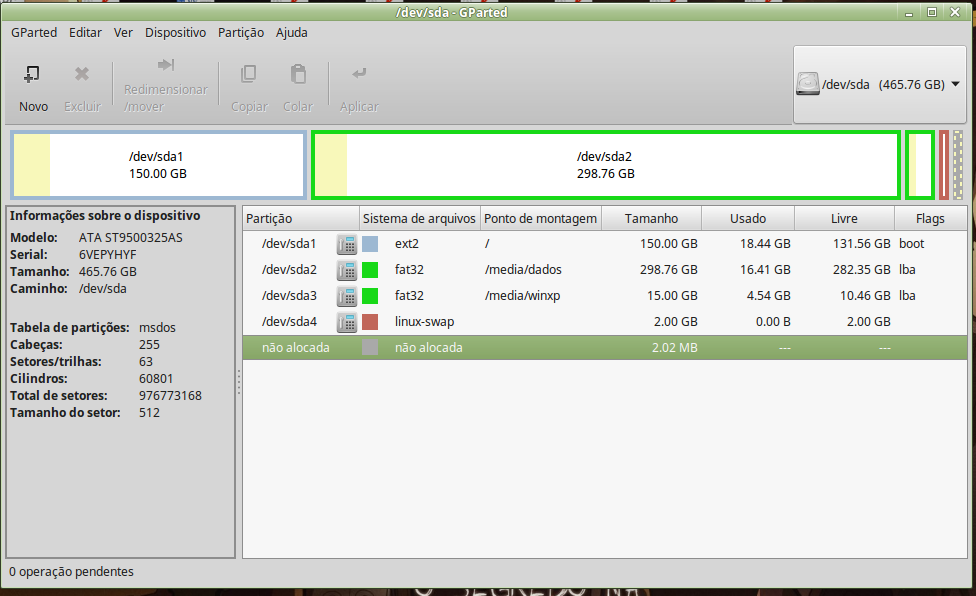Open the Partição menu
The width and height of the screenshot is (976, 596).
tap(241, 32)
